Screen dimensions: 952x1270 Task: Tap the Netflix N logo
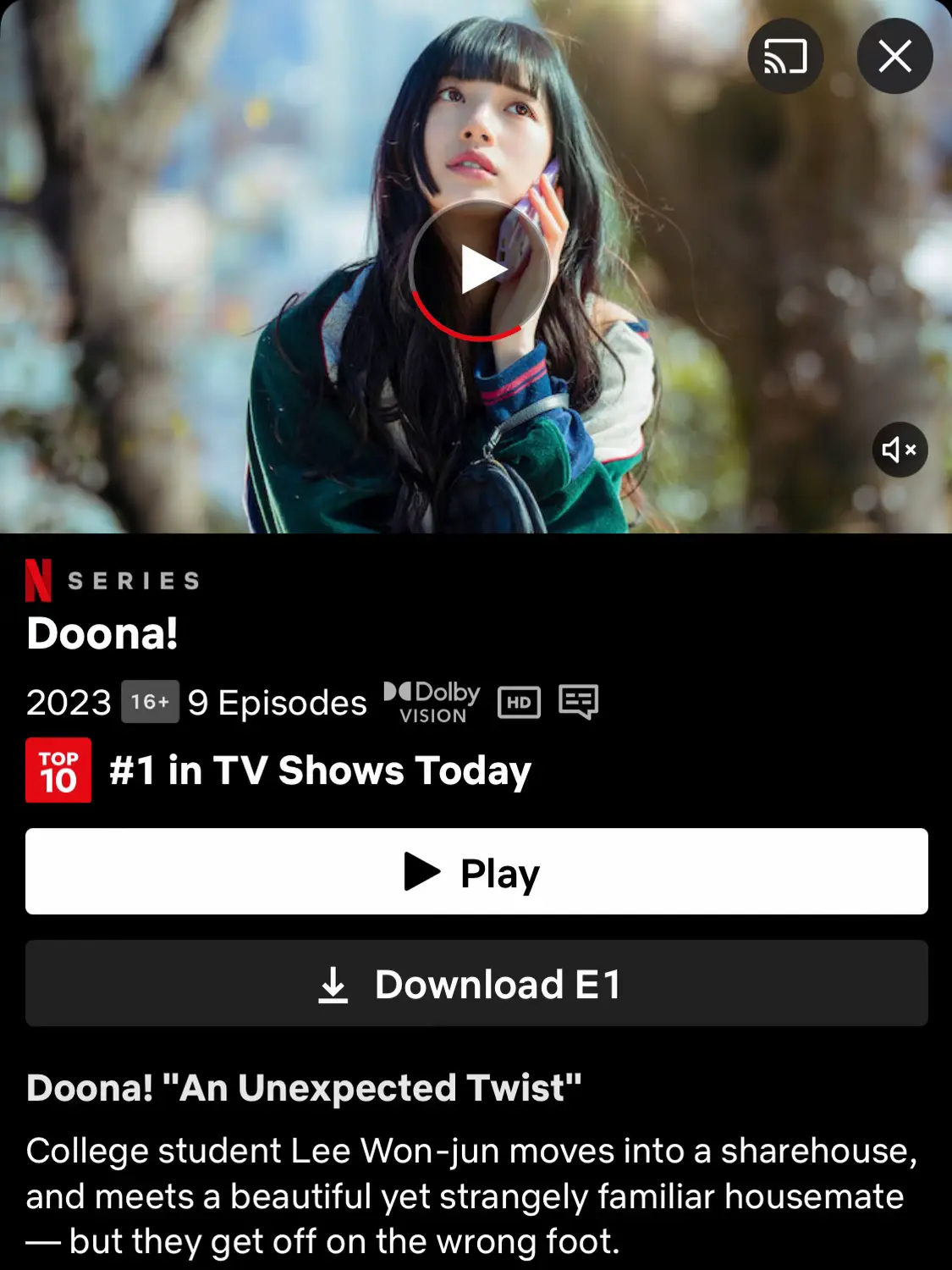(38, 580)
